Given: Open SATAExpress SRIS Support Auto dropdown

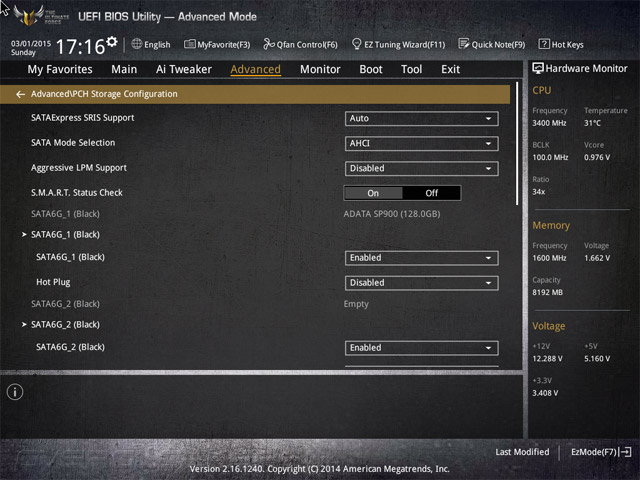Looking at the screenshot, I should tap(421, 118).
